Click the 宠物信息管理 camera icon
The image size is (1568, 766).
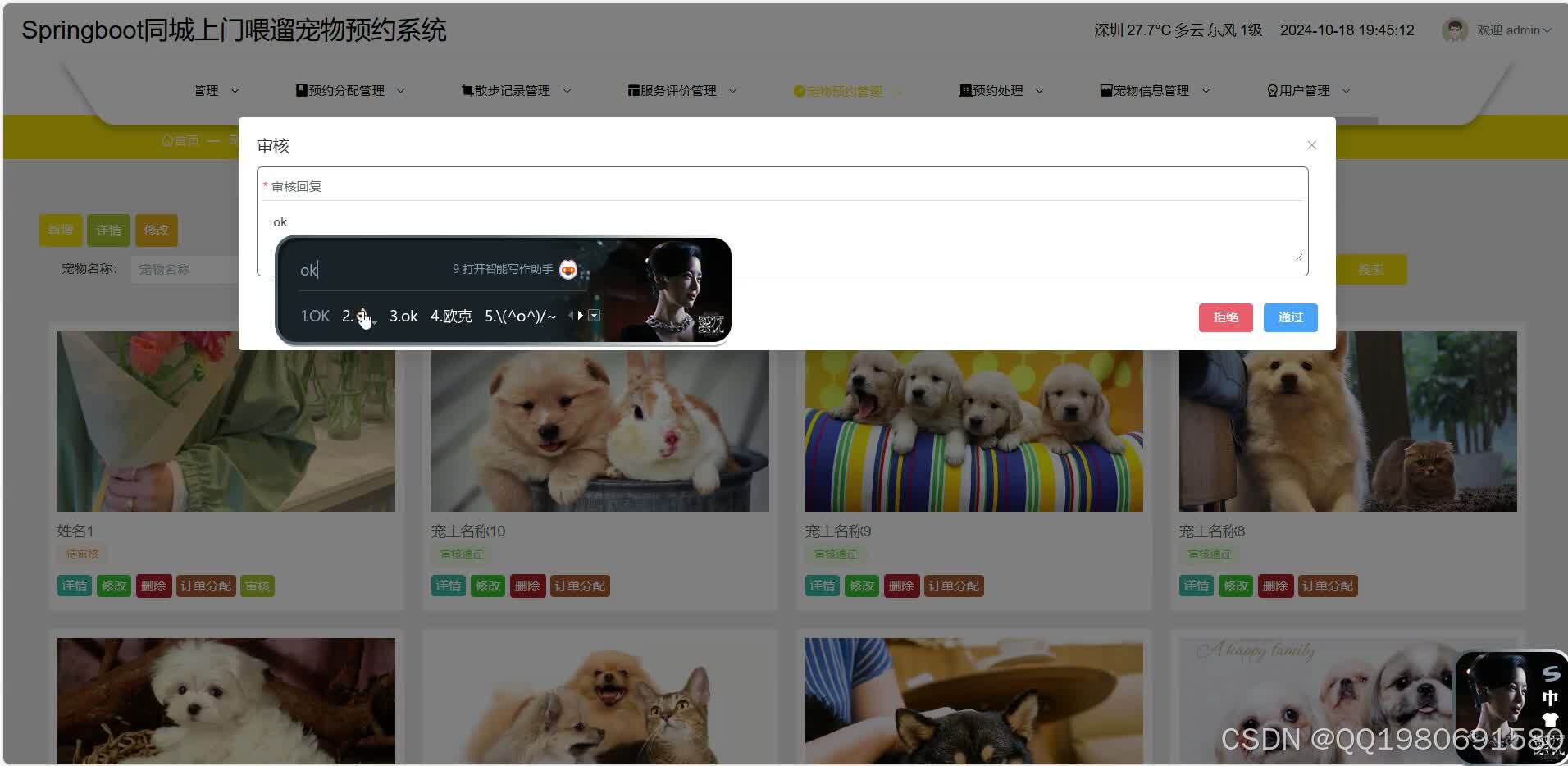point(1105,90)
